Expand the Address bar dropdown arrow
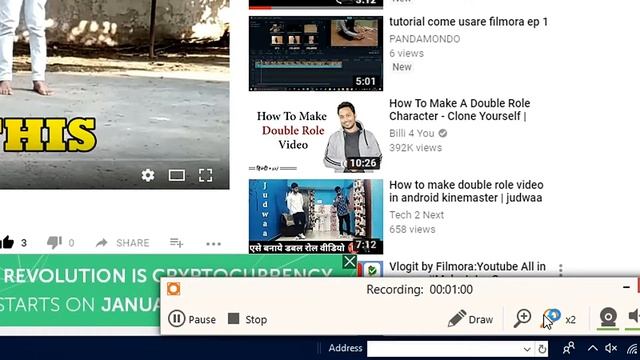Viewport: 640px width, 360px height. tap(527, 349)
